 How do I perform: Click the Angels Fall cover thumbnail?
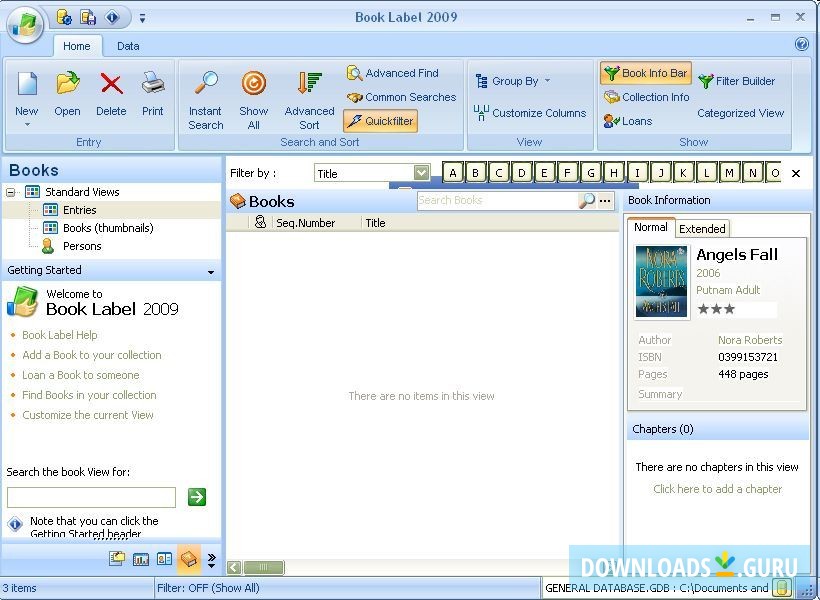661,281
